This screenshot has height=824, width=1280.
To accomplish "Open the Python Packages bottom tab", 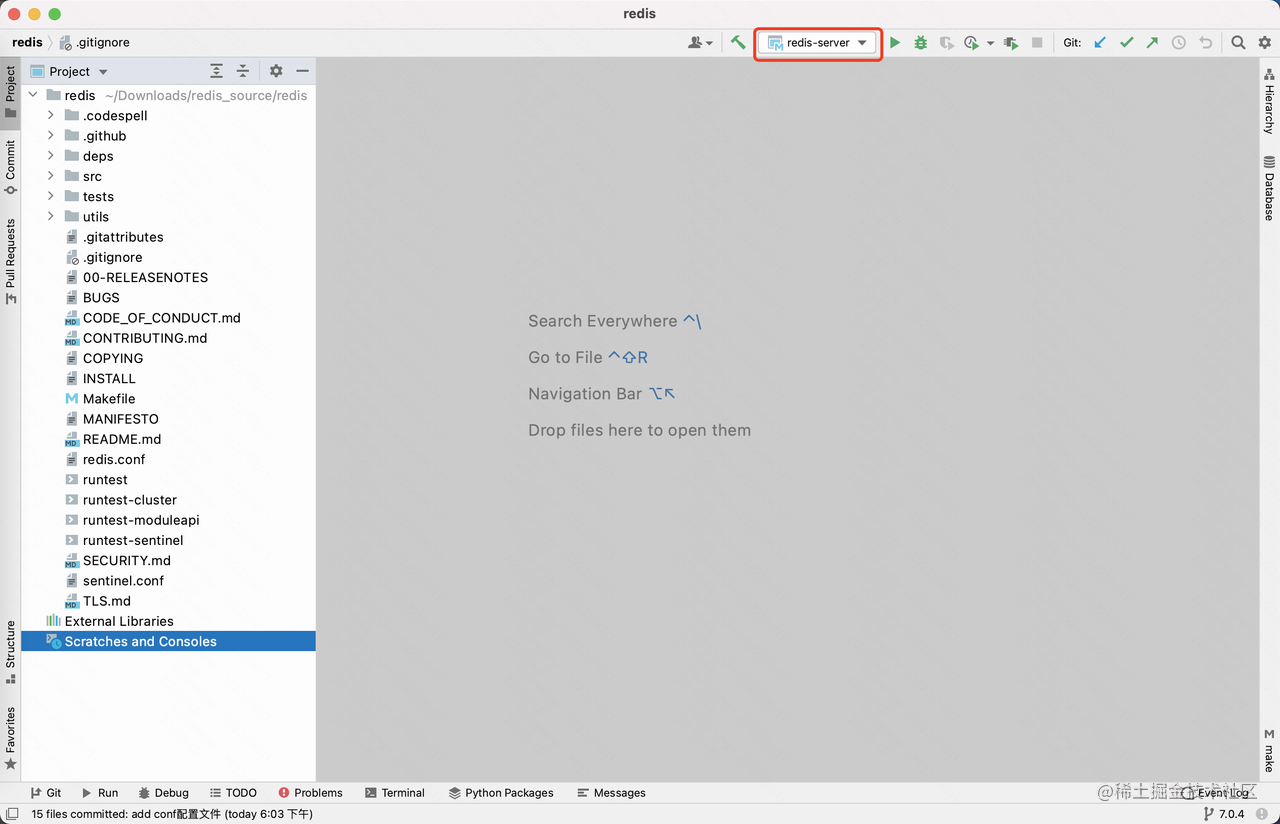I will click(501, 793).
